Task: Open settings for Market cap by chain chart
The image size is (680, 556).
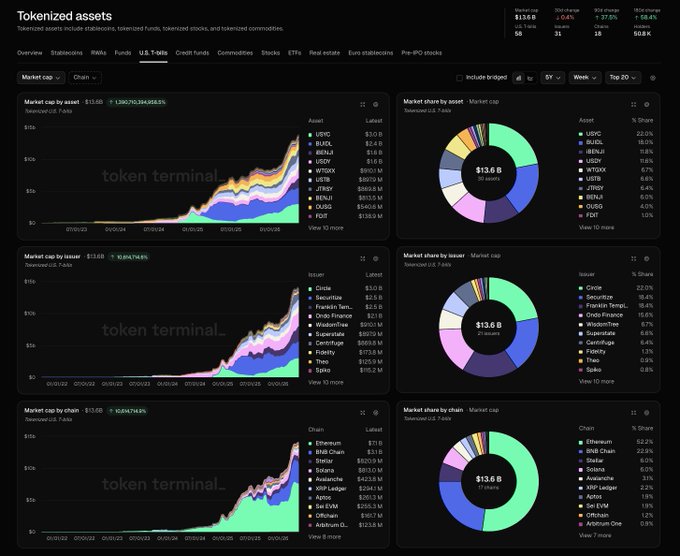Action: pos(376,413)
